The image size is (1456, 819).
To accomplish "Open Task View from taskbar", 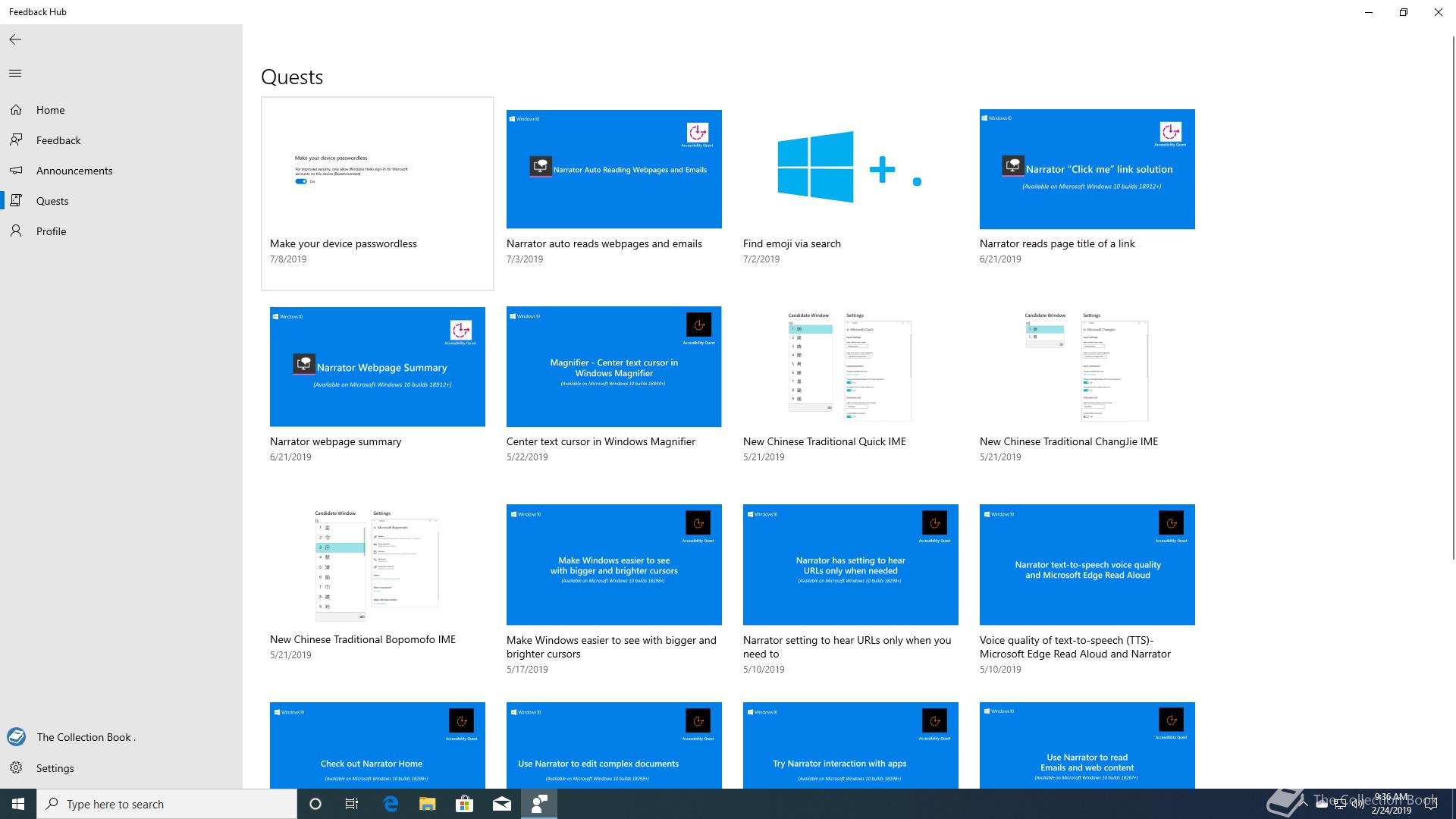I will coord(352,804).
